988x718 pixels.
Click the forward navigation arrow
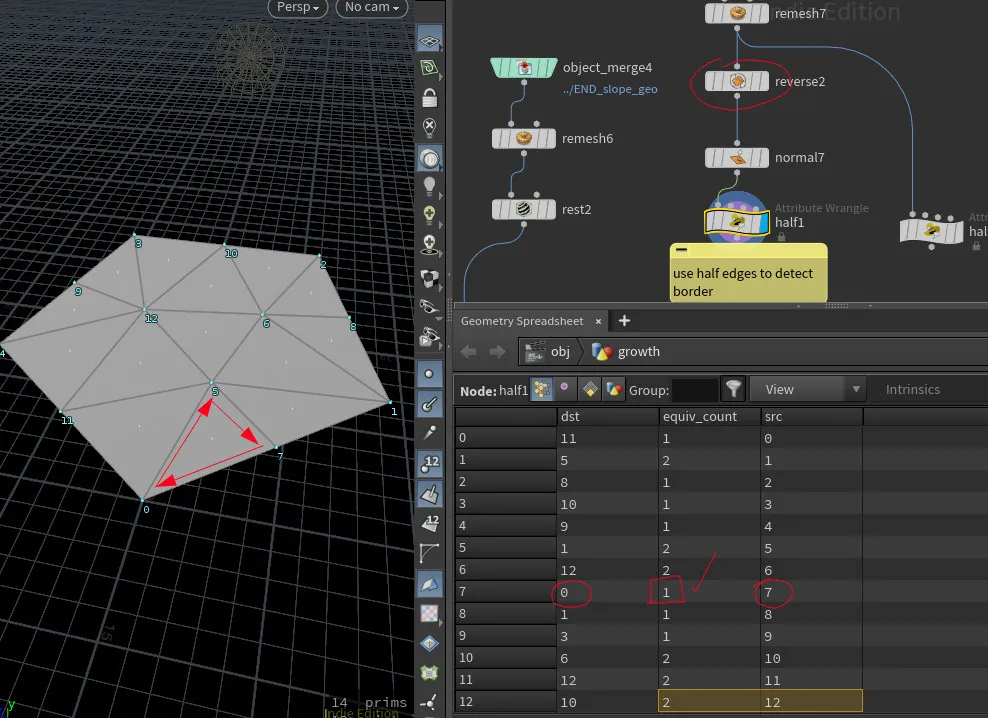(497, 352)
